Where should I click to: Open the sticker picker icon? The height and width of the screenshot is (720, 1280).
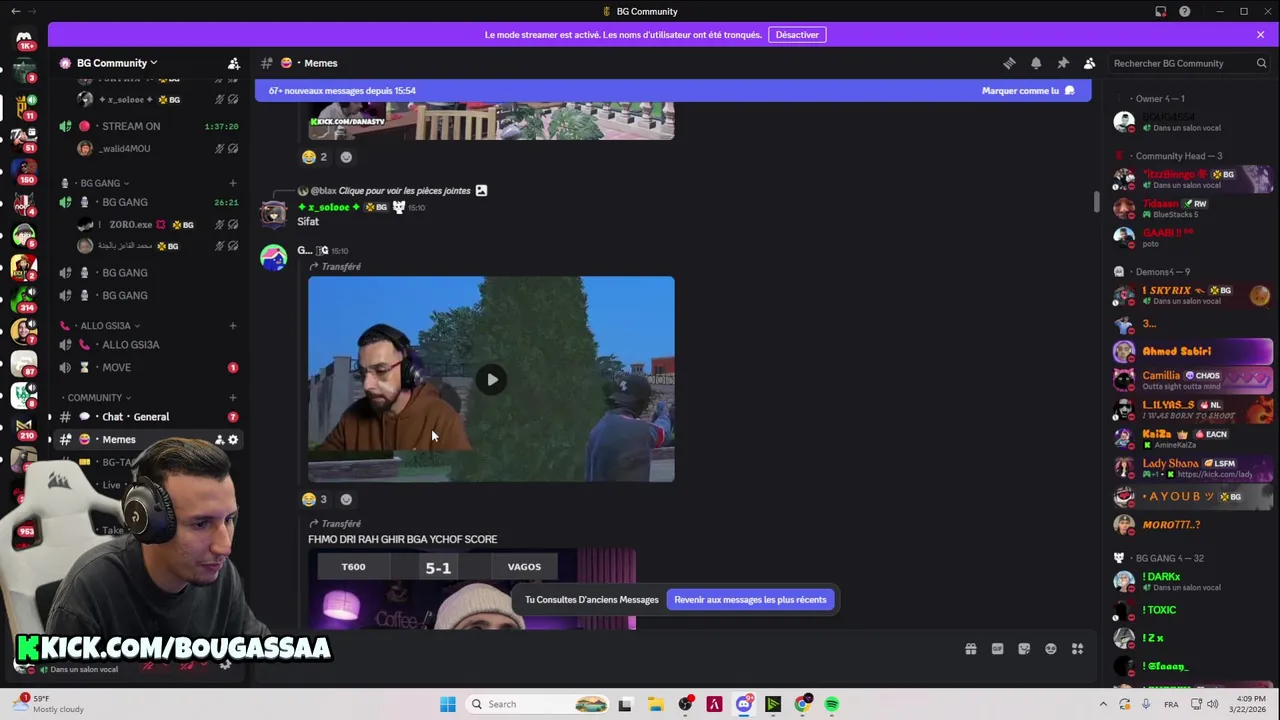point(1024,649)
